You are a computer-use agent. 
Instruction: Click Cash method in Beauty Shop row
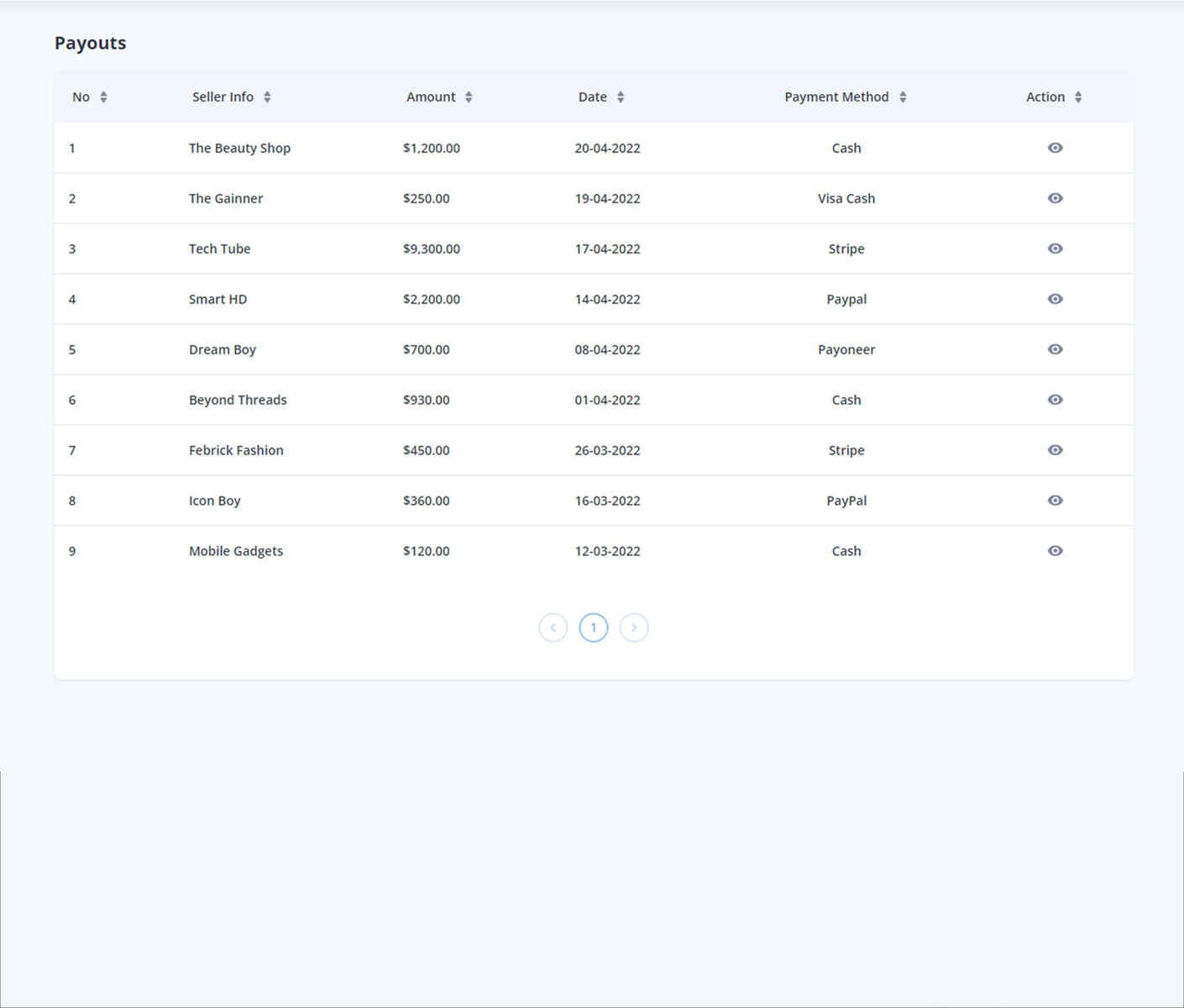(846, 148)
